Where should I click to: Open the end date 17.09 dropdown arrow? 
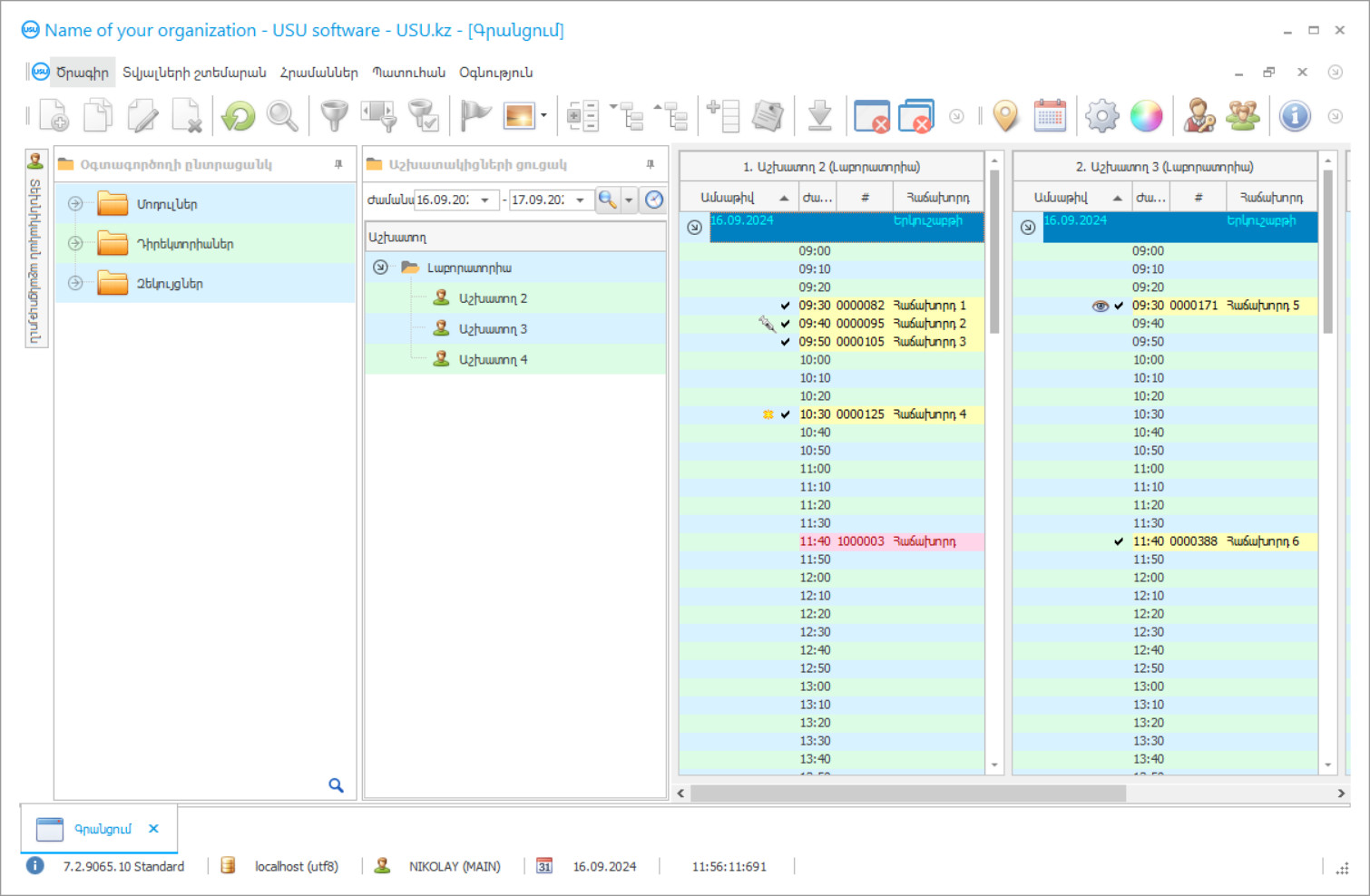click(580, 200)
